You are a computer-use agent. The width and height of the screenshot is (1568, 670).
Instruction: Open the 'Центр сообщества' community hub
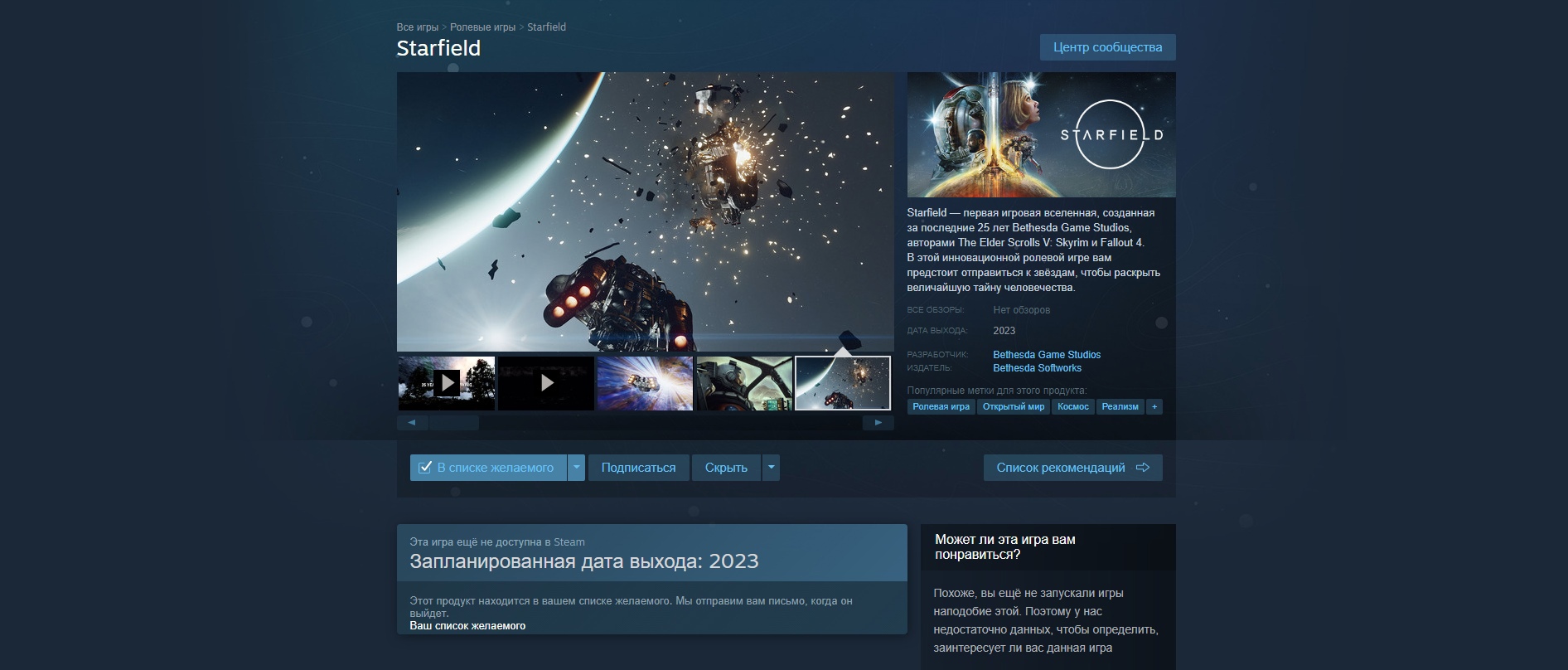click(1108, 47)
